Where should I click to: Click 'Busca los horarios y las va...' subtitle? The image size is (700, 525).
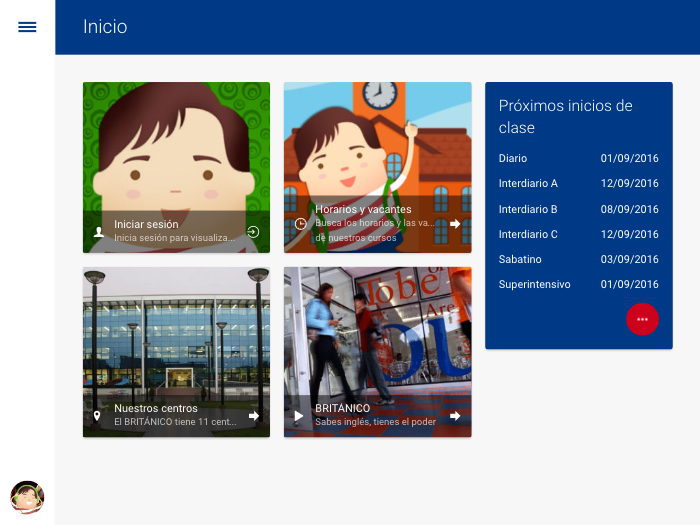[x=375, y=223]
